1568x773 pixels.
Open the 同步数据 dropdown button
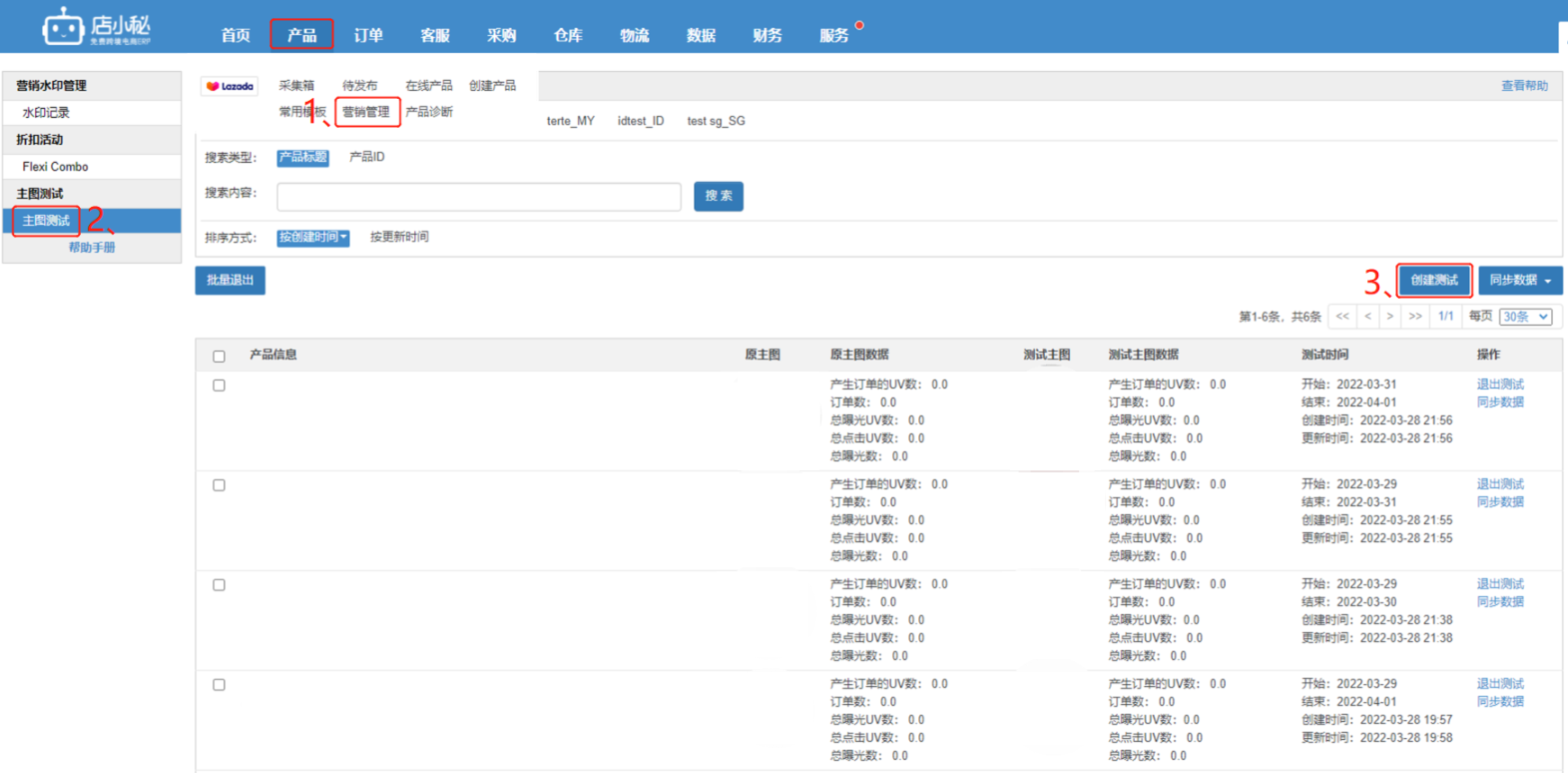1519,281
